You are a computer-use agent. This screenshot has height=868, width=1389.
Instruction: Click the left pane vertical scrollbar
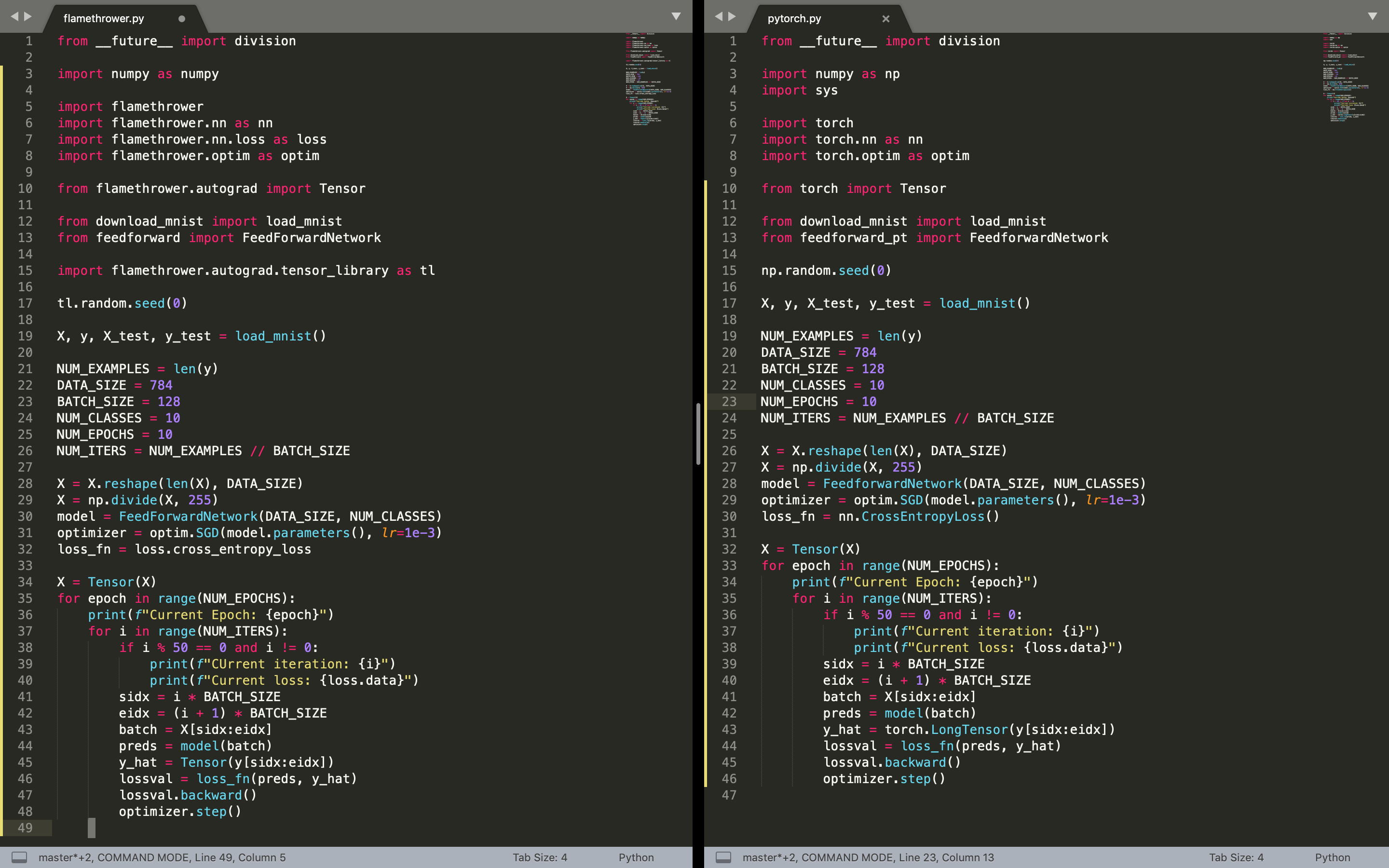click(698, 434)
